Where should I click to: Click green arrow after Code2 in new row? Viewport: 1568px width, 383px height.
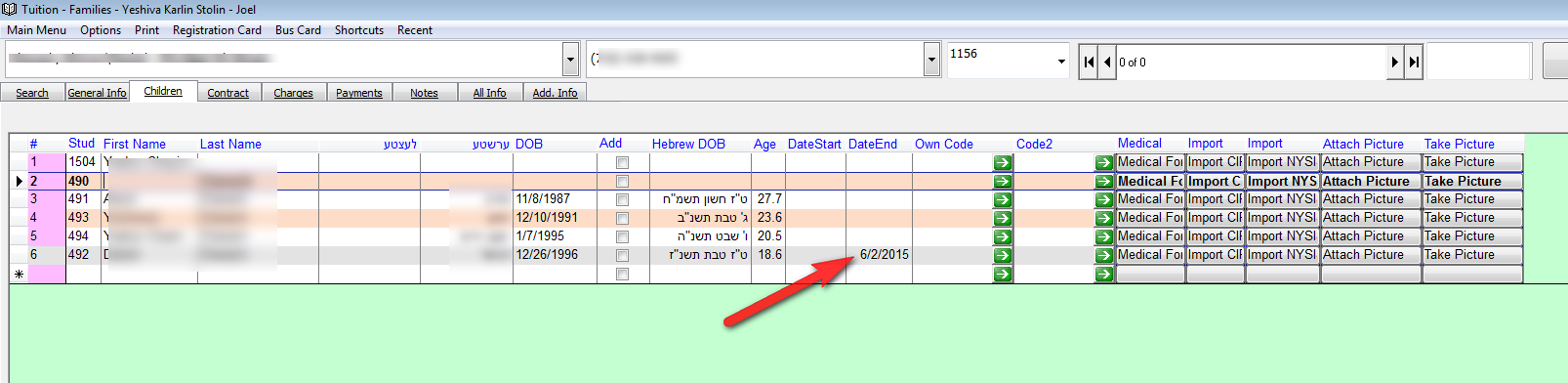(1104, 274)
